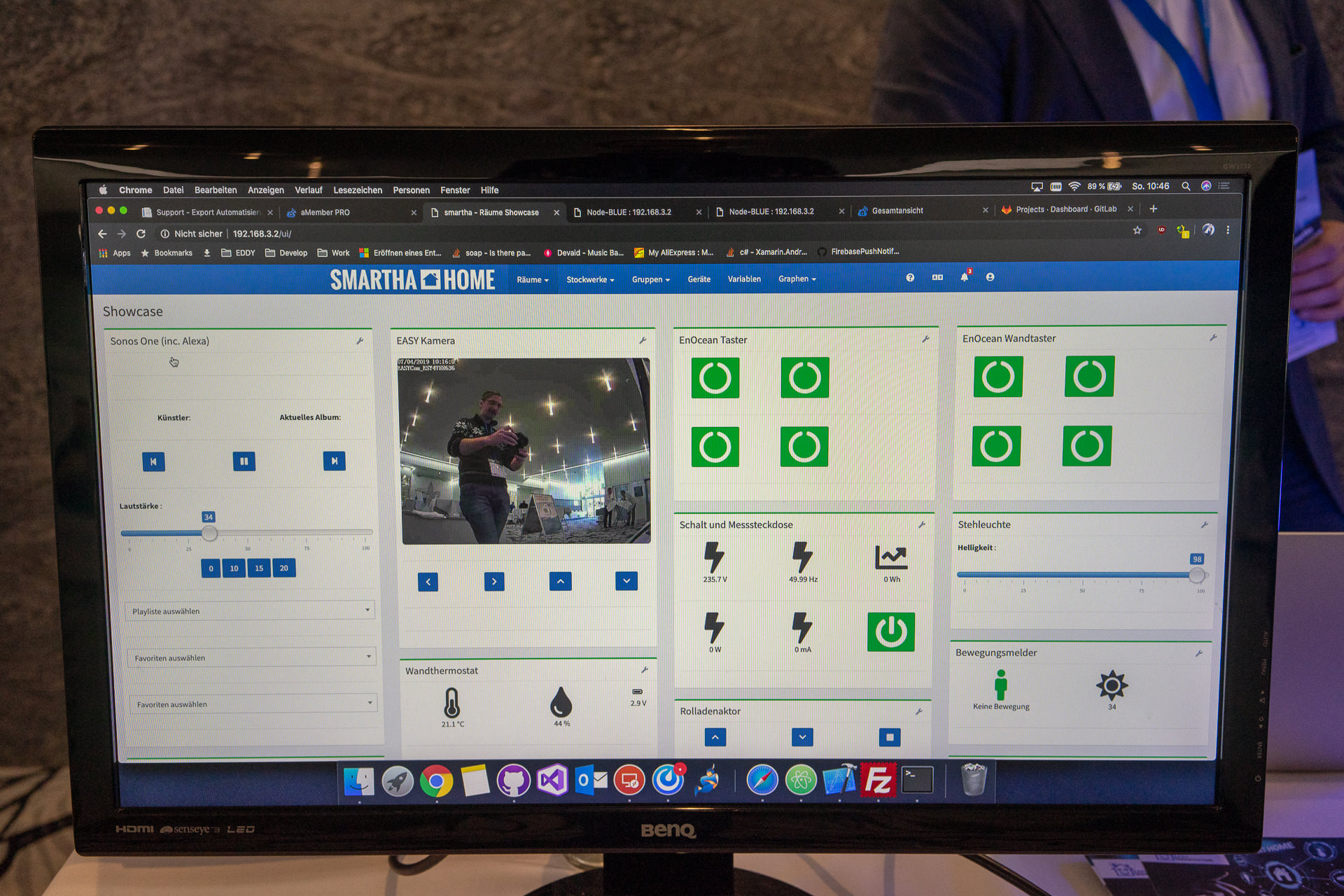Switch to the Gesamtansicht tab
The height and width of the screenshot is (896, 1344).
tap(923, 211)
